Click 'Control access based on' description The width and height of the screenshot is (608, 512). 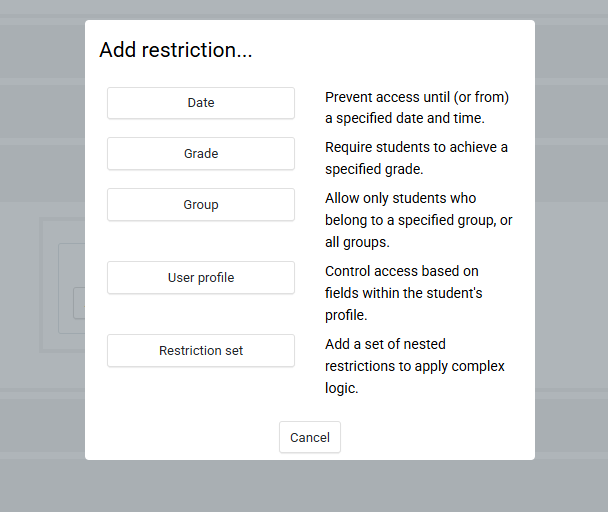(x=402, y=271)
